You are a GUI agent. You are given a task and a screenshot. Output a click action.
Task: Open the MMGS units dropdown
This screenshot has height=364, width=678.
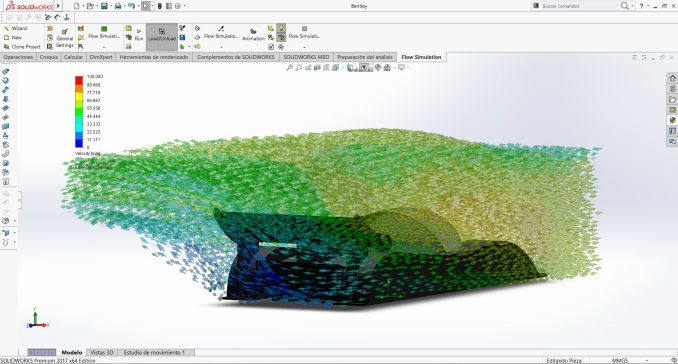(x=647, y=360)
